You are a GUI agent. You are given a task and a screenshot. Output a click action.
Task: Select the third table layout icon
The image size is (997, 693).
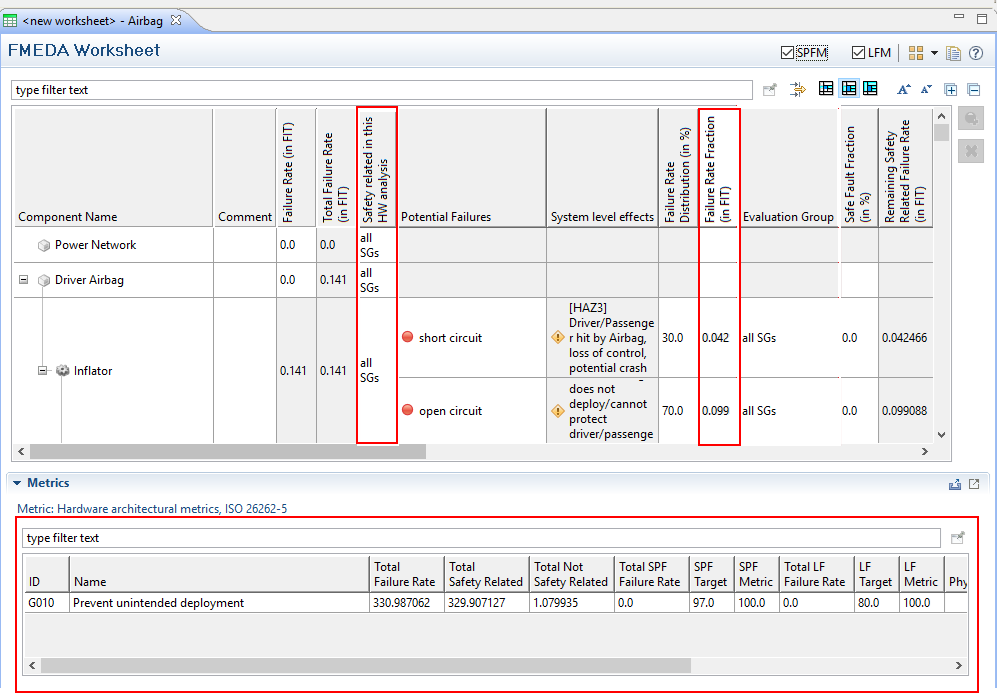coord(870,89)
